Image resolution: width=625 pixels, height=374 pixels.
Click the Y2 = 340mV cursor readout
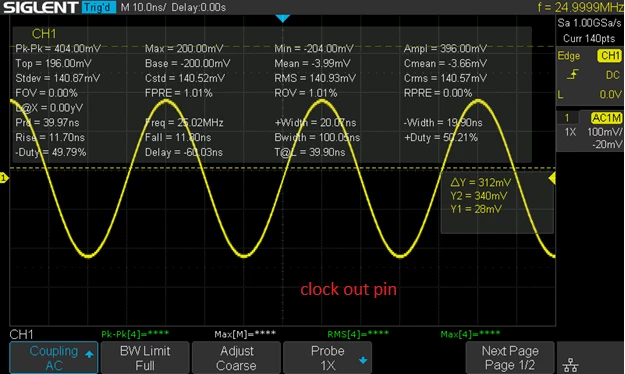[479, 196]
